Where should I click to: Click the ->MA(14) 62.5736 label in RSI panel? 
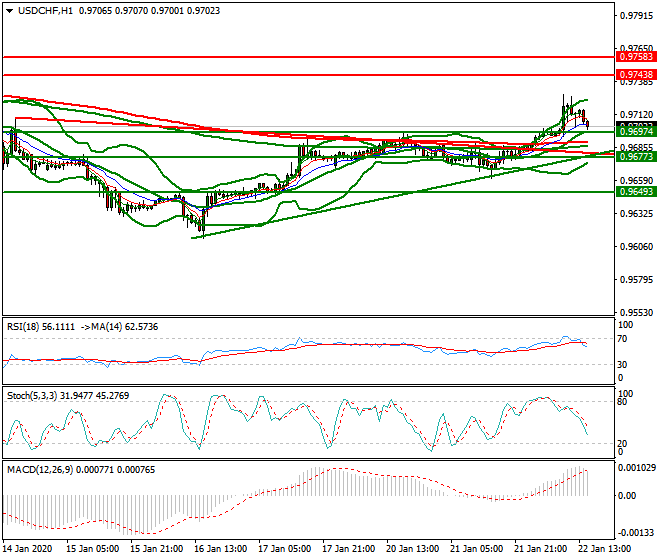click(x=119, y=327)
